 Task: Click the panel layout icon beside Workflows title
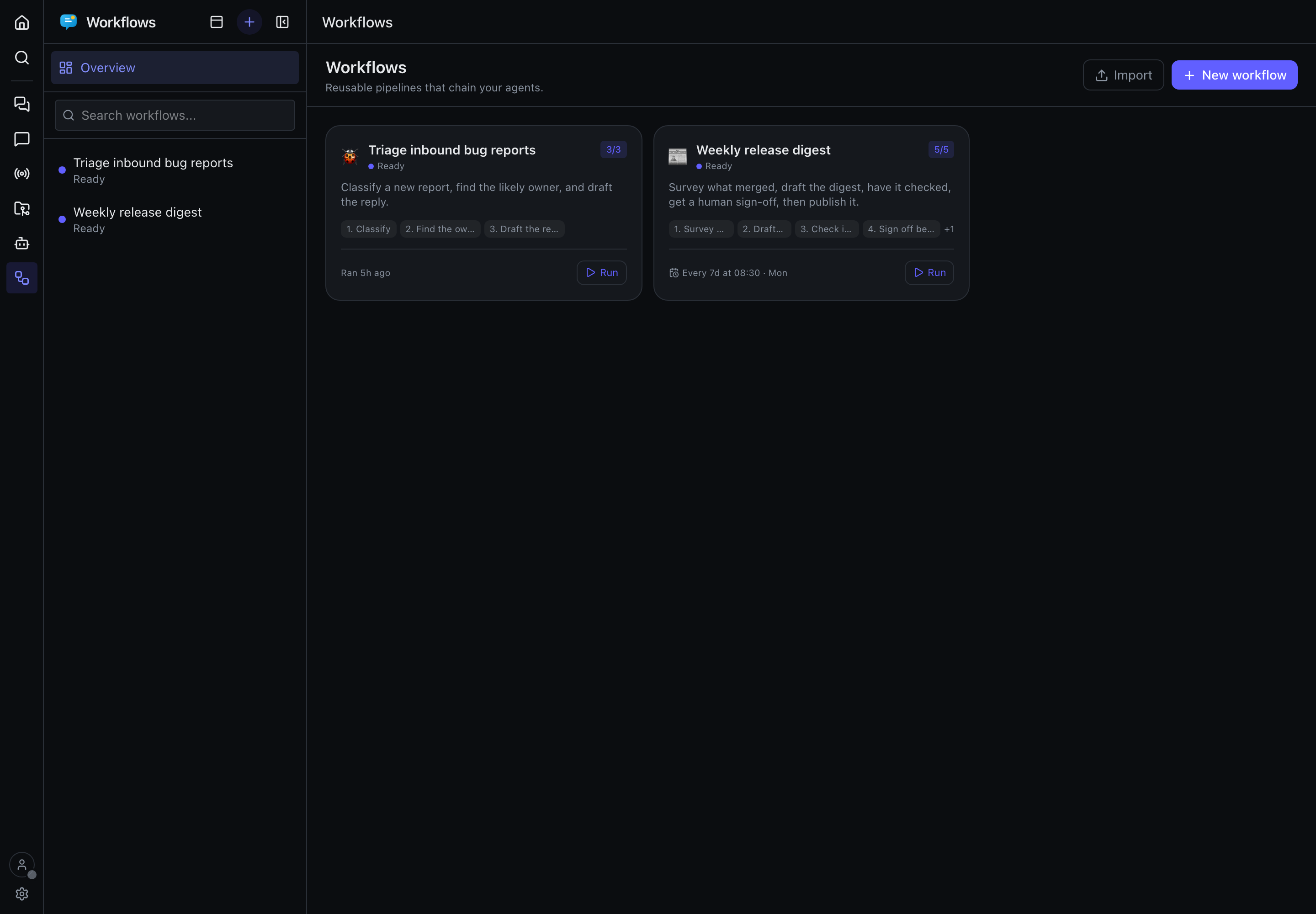click(217, 22)
